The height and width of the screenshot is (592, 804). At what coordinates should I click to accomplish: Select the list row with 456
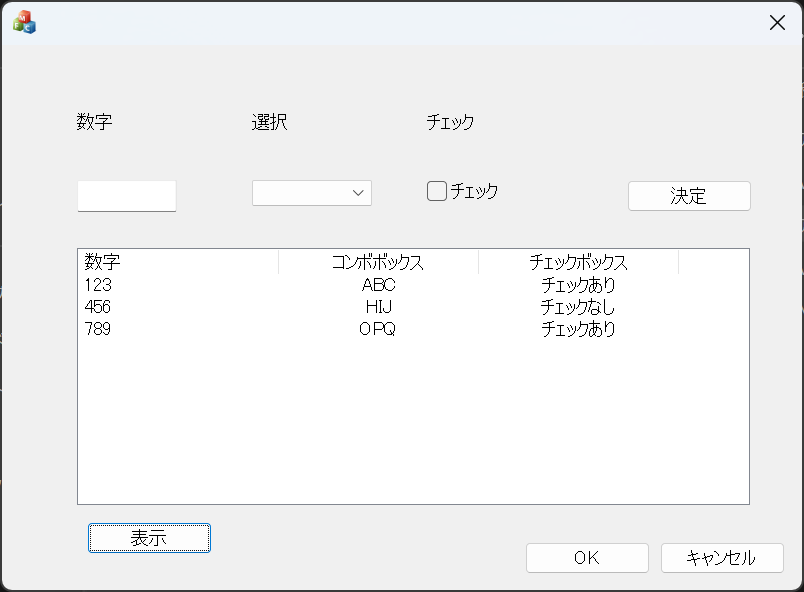pos(98,307)
